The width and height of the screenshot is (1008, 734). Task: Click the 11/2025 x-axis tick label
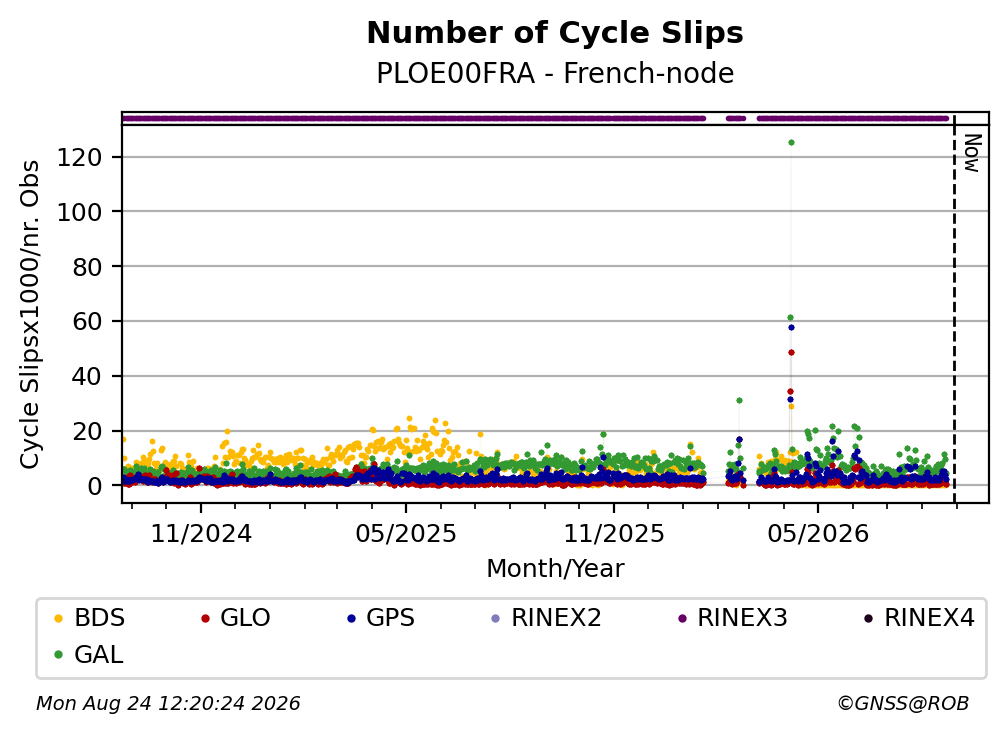coord(614,533)
